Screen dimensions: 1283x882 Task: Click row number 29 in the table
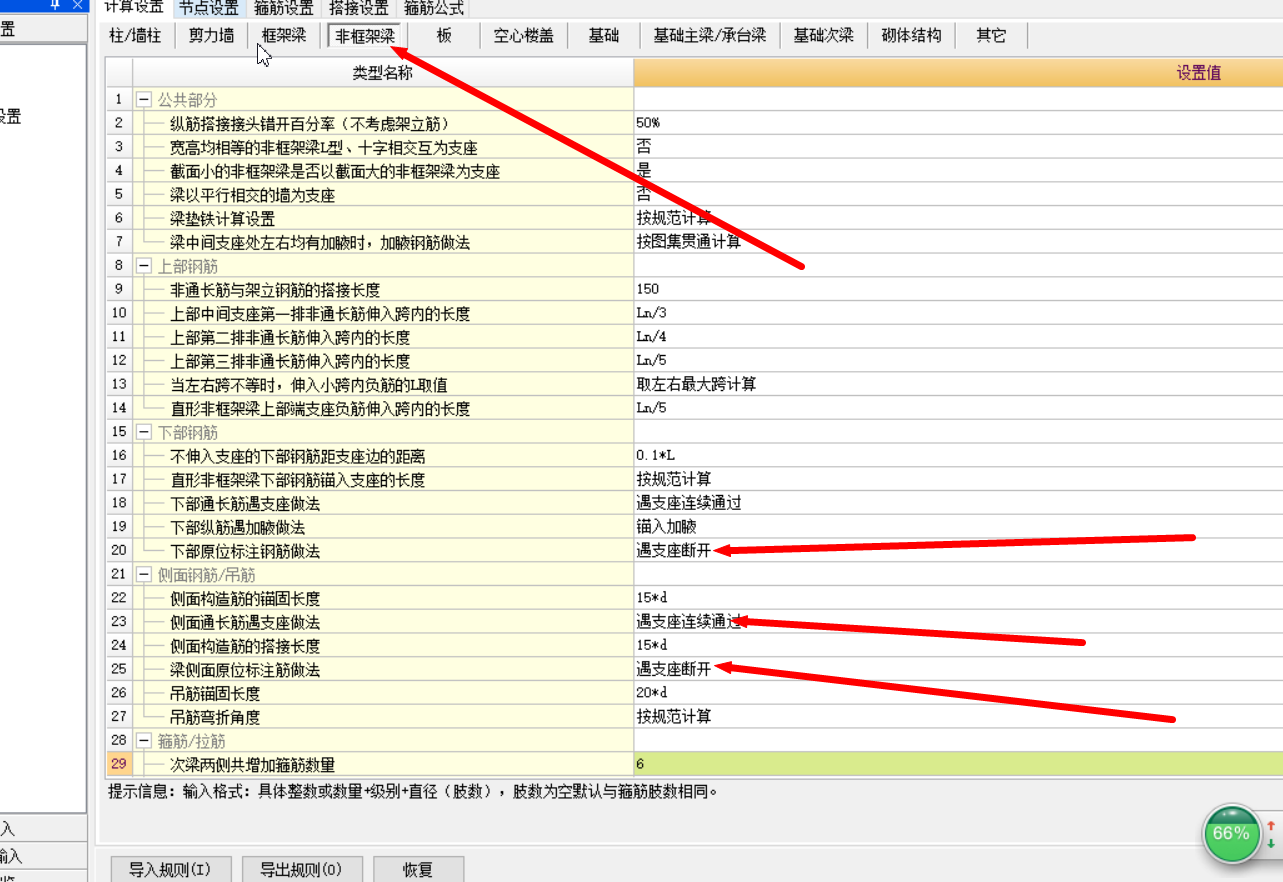[119, 764]
